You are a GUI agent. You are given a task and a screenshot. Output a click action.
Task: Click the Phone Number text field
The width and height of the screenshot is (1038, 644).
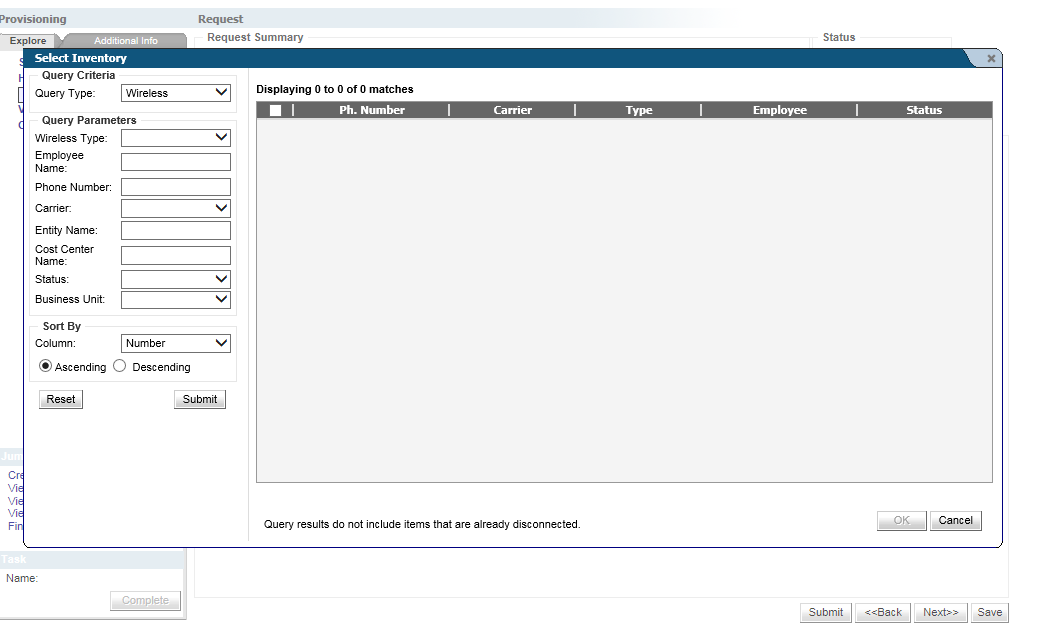pyautogui.click(x=175, y=187)
